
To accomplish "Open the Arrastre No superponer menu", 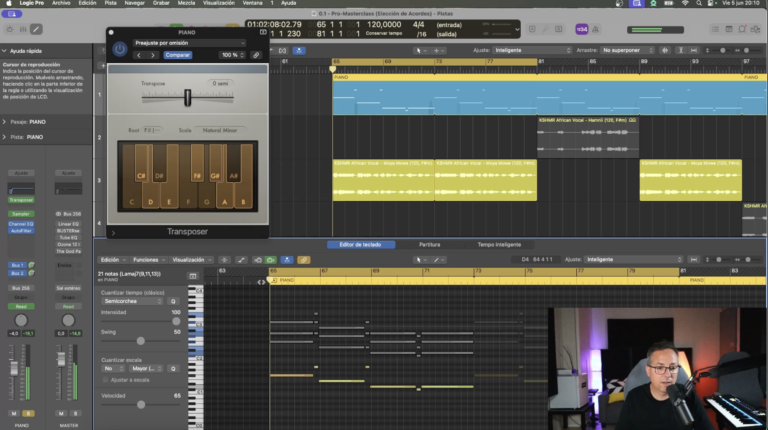I will 627,50.
